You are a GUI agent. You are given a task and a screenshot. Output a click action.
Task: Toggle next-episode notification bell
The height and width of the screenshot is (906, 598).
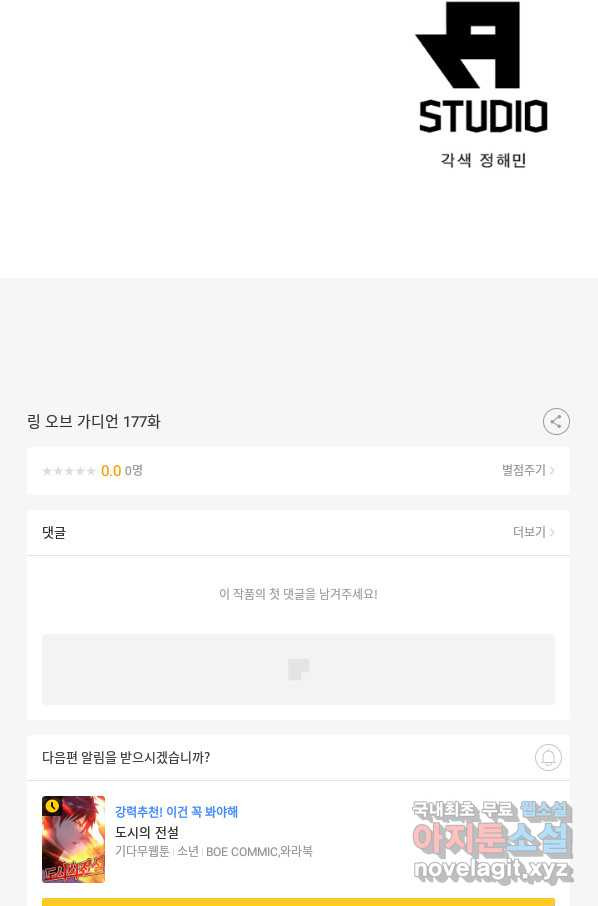click(548, 757)
